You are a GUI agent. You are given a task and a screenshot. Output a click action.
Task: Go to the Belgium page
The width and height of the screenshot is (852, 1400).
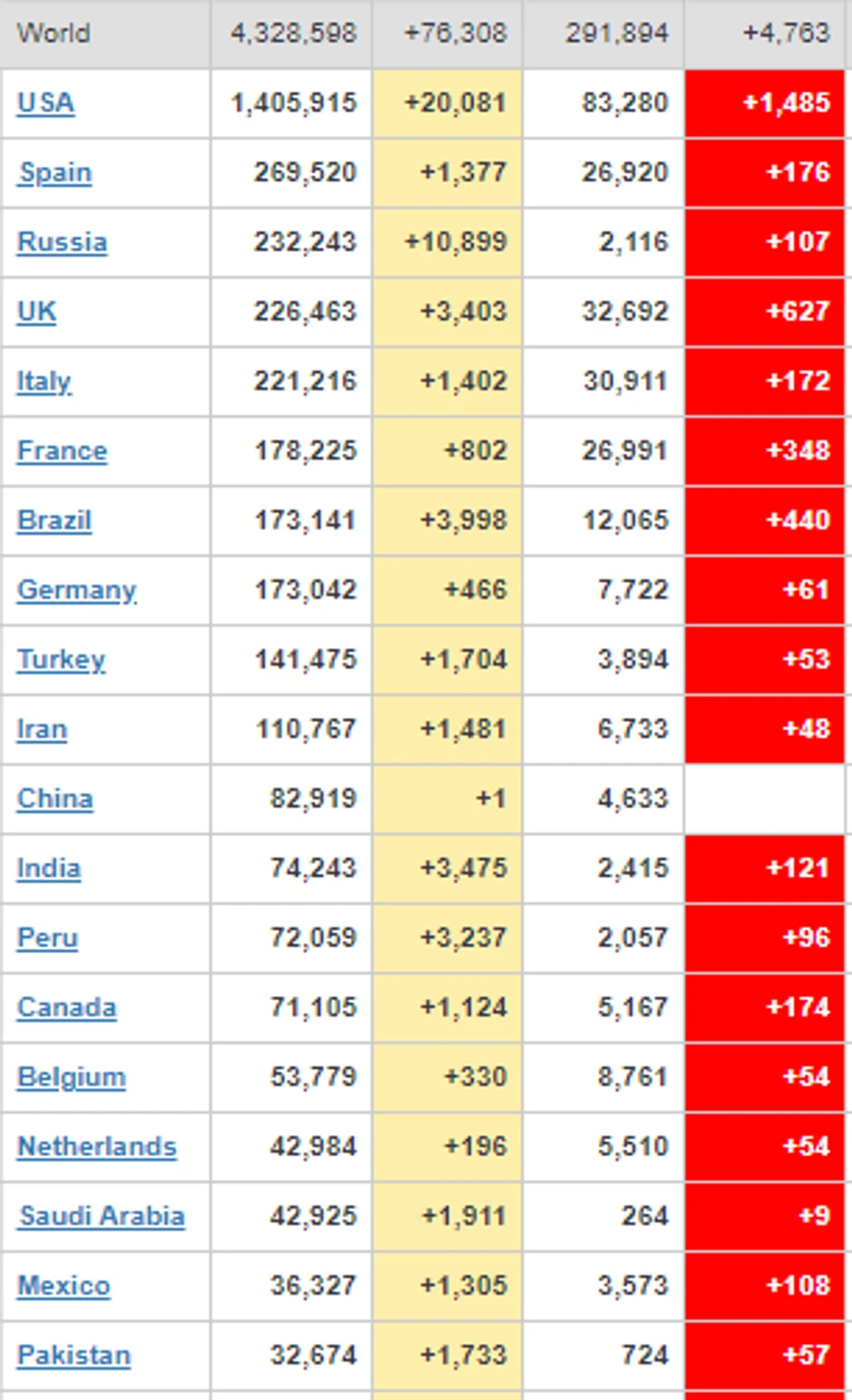coord(72,1077)
